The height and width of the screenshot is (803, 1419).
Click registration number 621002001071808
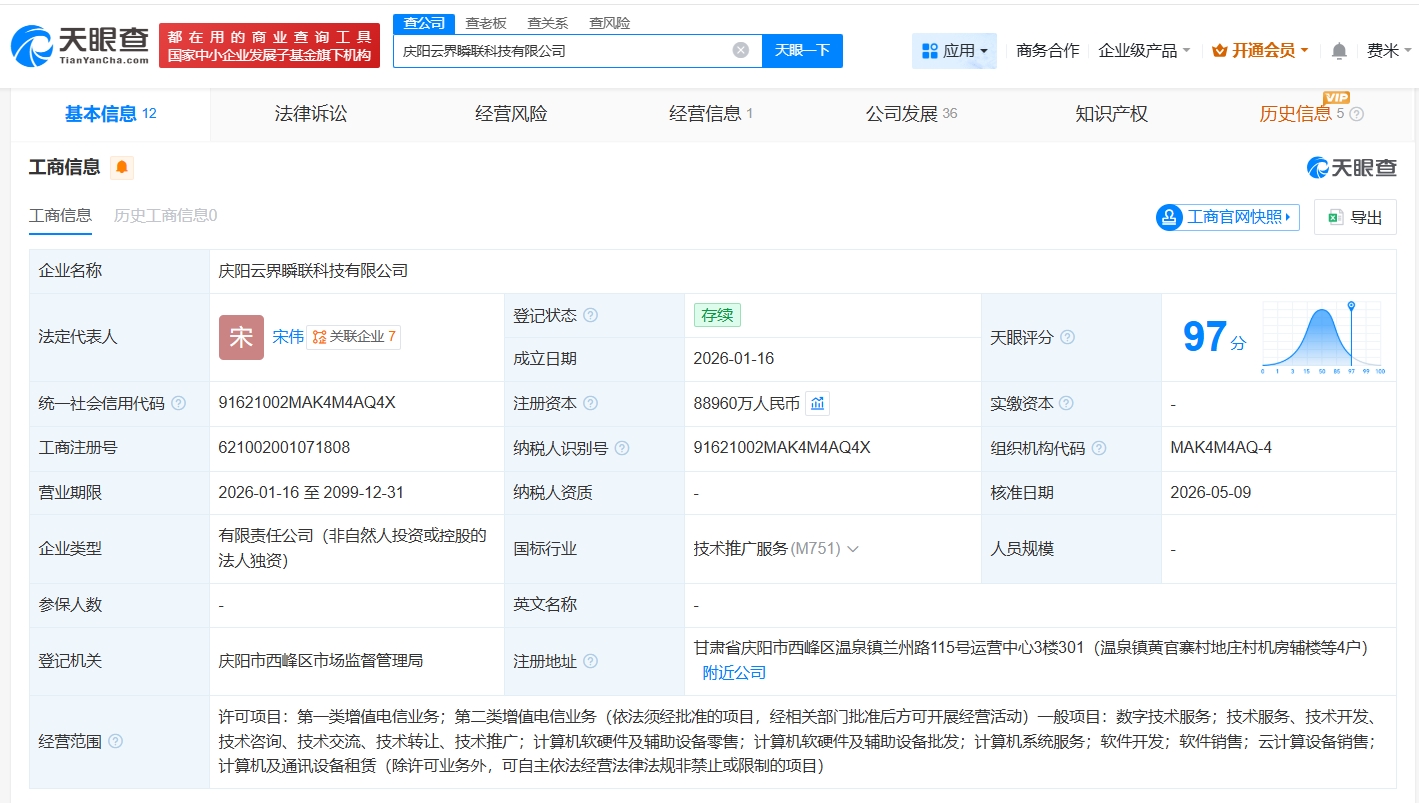[284, 448]
